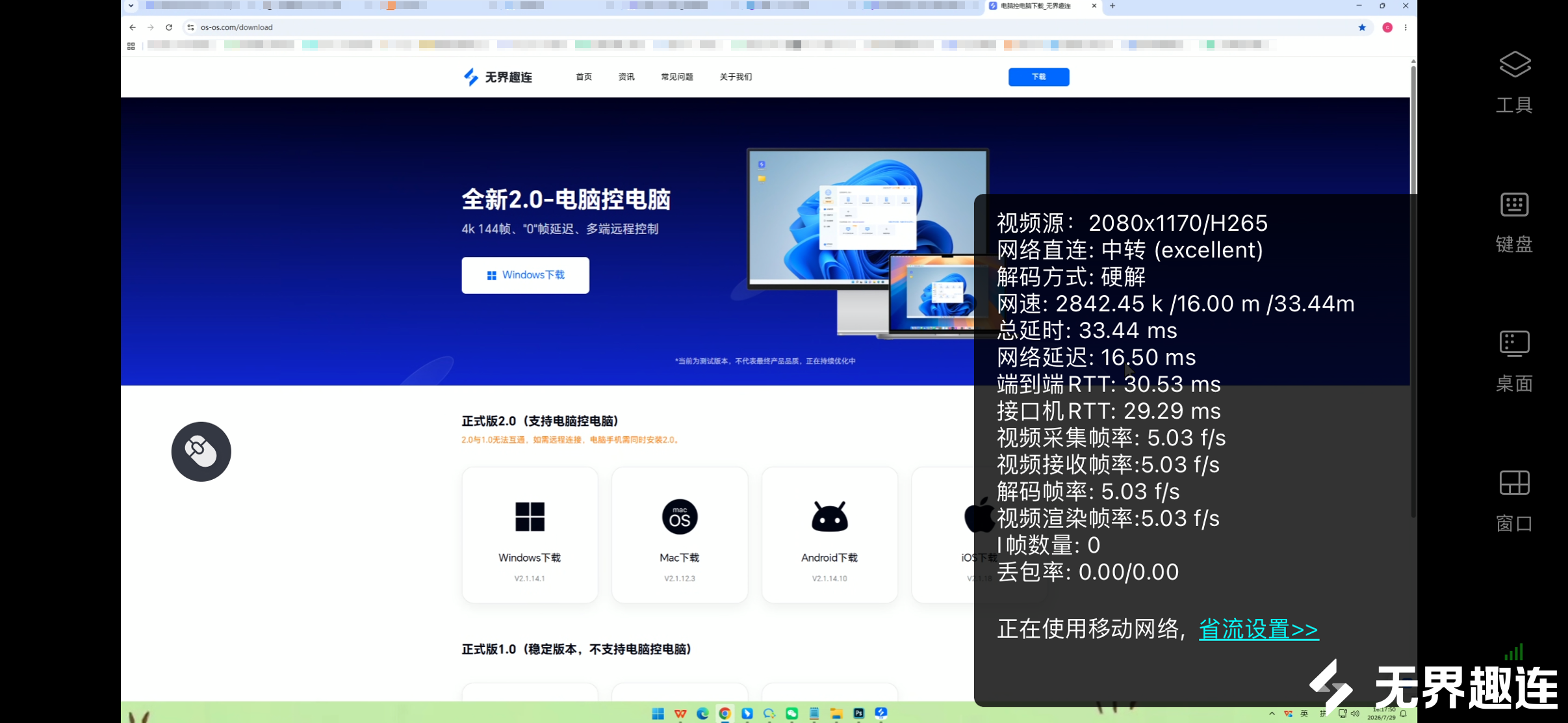Show hidden system tray icons

coord(1272,714)
